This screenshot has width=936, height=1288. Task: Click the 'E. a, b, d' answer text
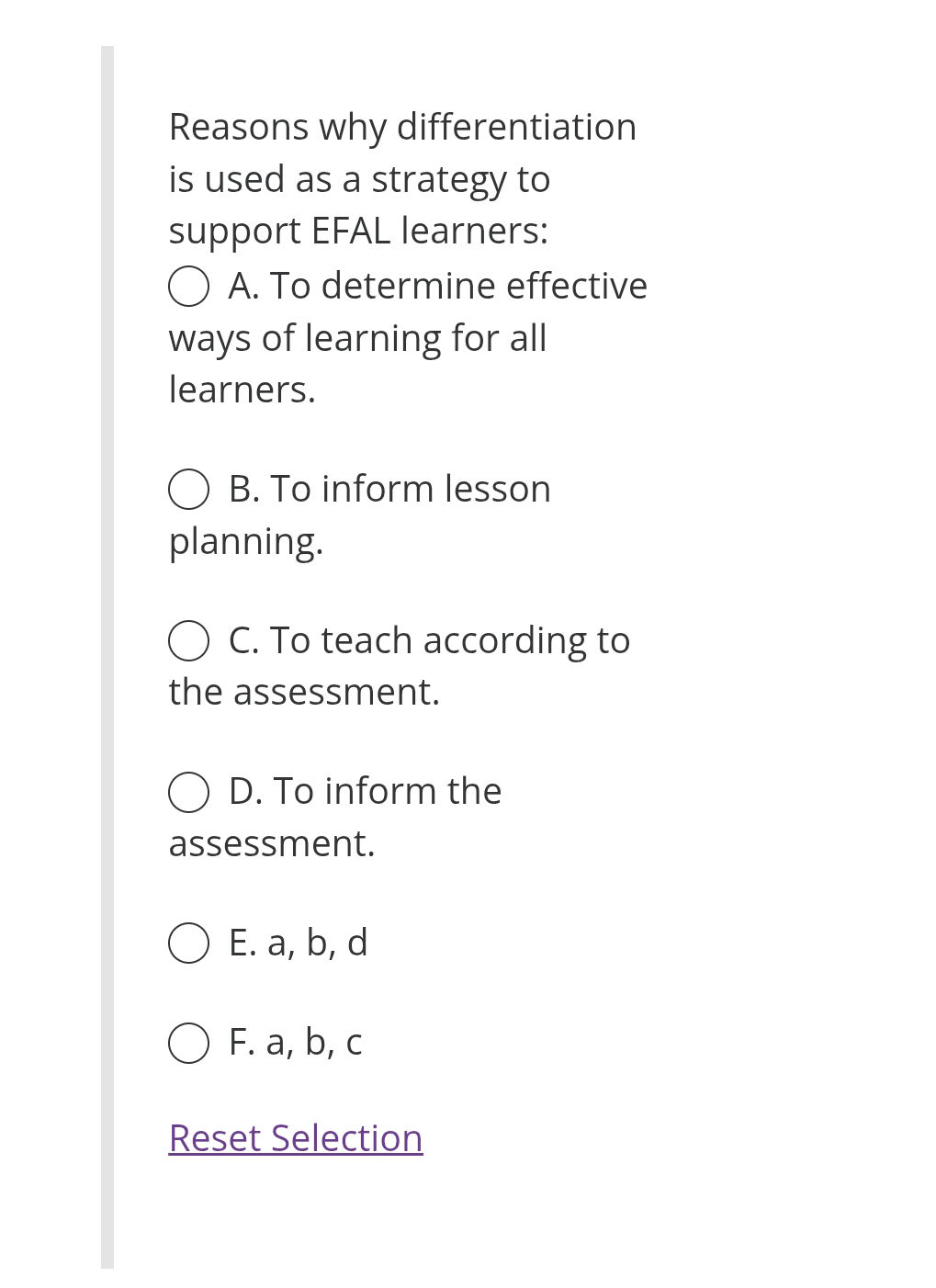pyautogui.click(x=299, y=943)
